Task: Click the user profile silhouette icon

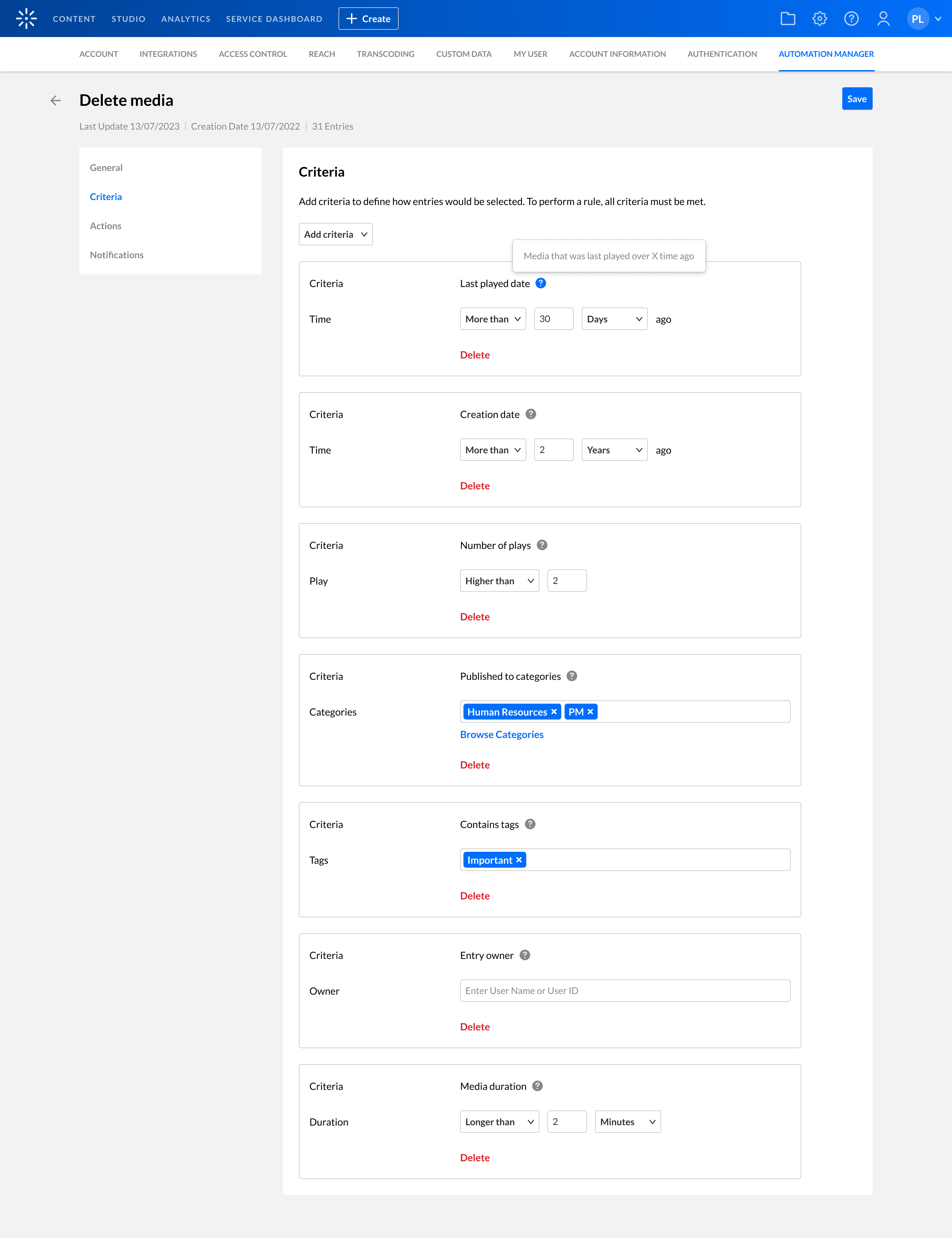Action: tap(883, 19)
